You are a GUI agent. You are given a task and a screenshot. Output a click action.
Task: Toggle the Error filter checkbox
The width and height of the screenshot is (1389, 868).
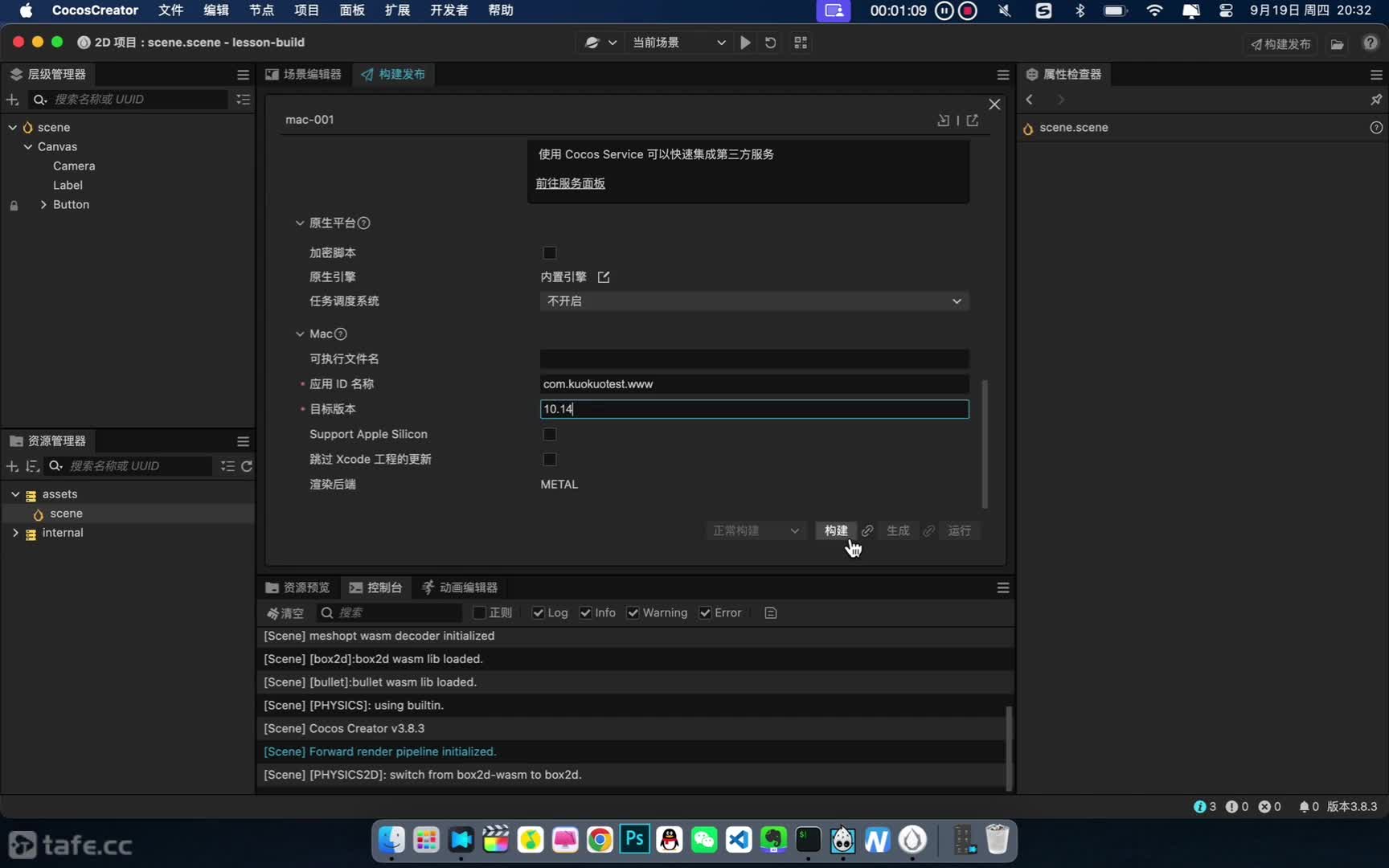[x=705, y=613]
